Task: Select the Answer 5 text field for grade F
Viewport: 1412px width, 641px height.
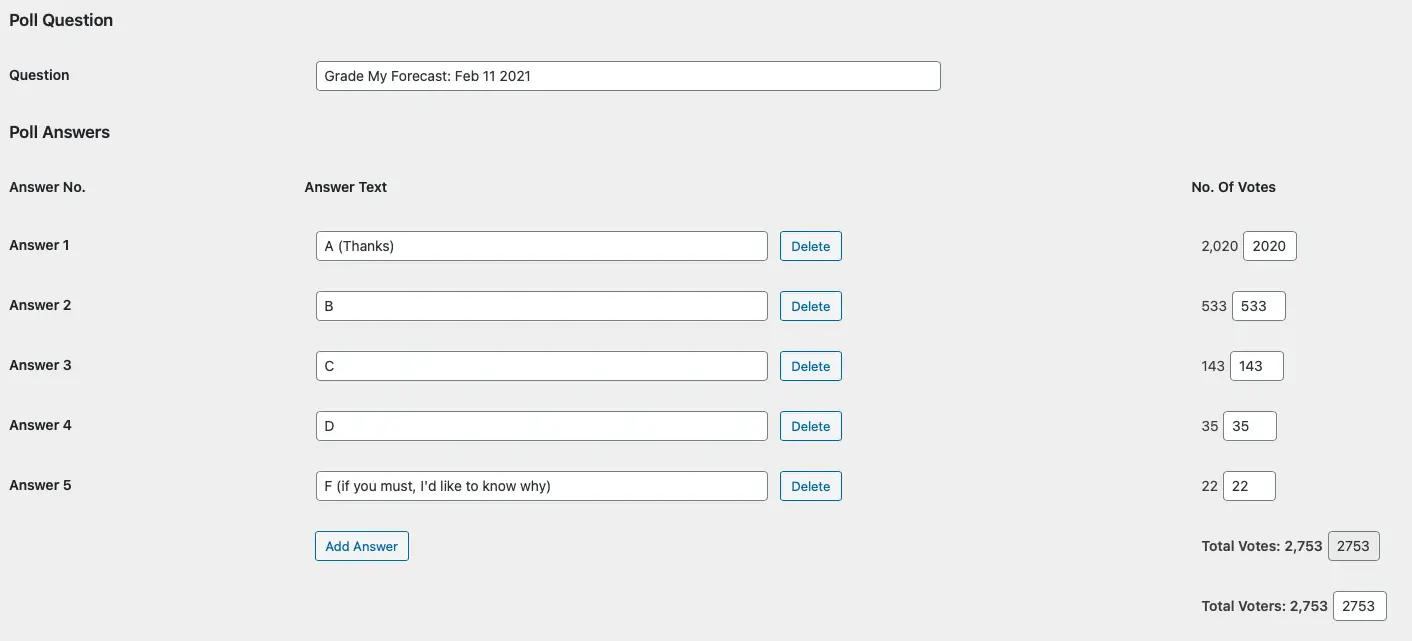Action: pos(542,486)
